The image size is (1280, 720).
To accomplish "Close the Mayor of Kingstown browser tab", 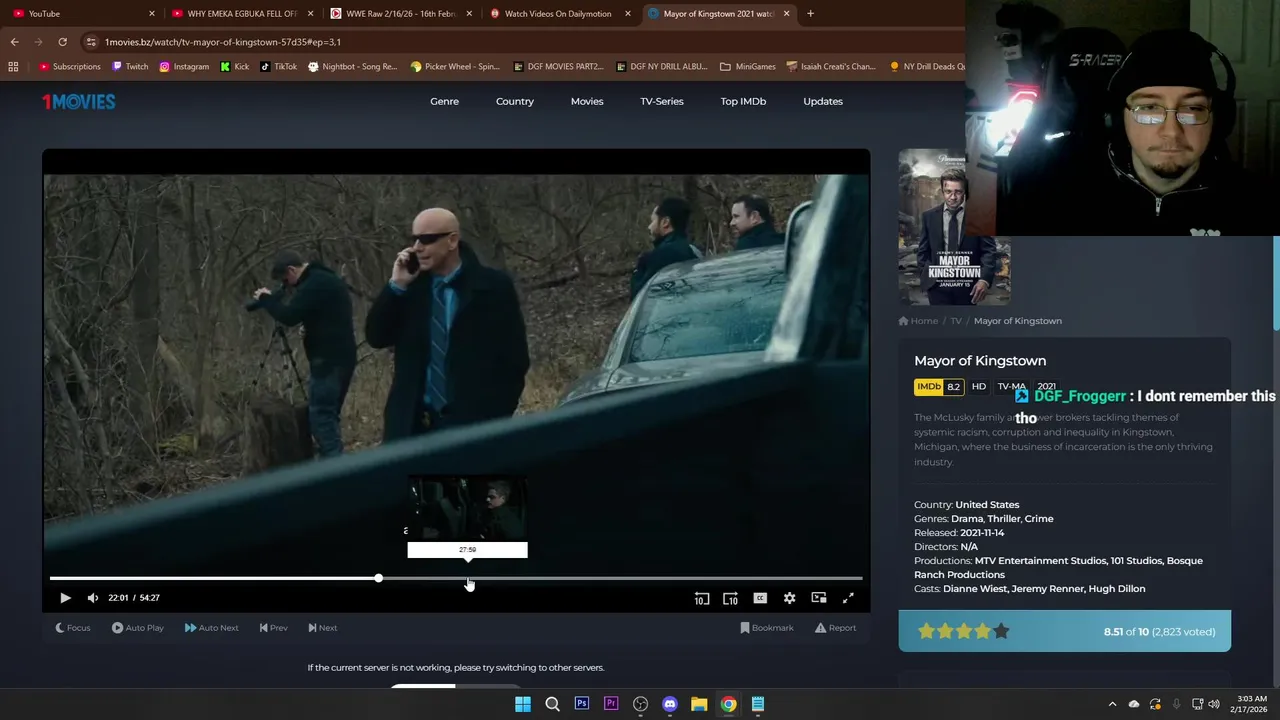I will [786, 14].
